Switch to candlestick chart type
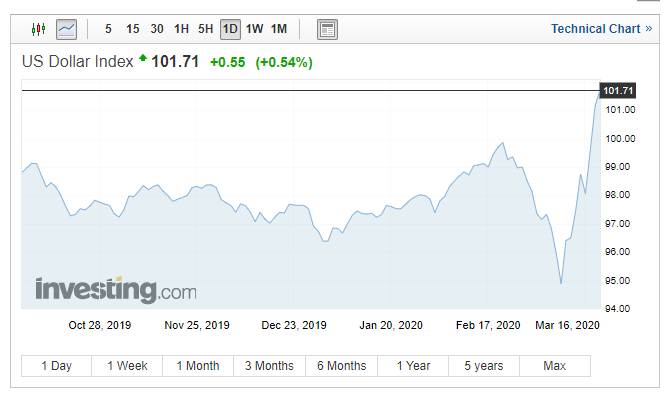Viewport: 670px width, 401px height. tap(39, 29)
